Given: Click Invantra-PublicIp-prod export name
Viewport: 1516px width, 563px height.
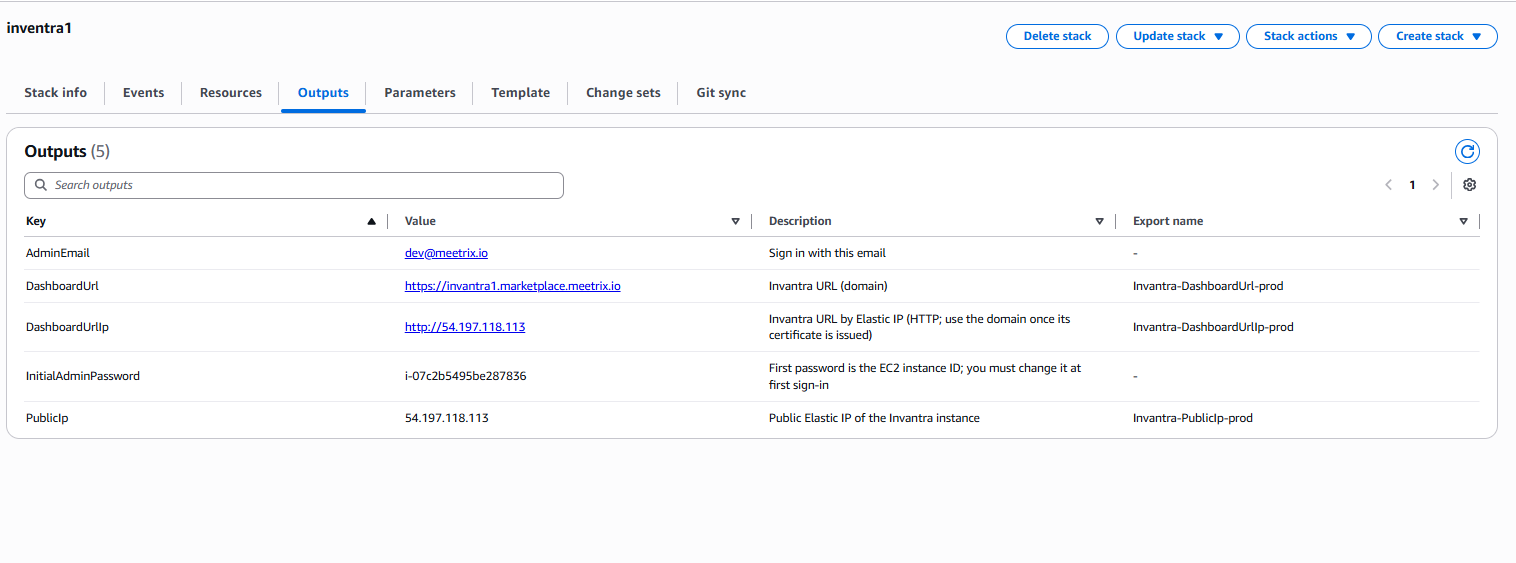Looking at the screenshot, I should tap(1193, 418).
